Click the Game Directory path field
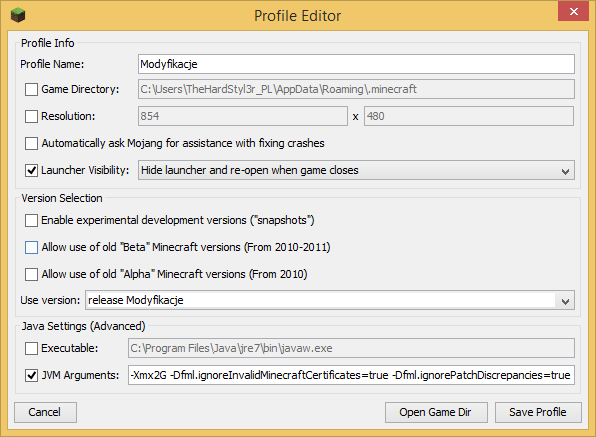 click(356, 89)
